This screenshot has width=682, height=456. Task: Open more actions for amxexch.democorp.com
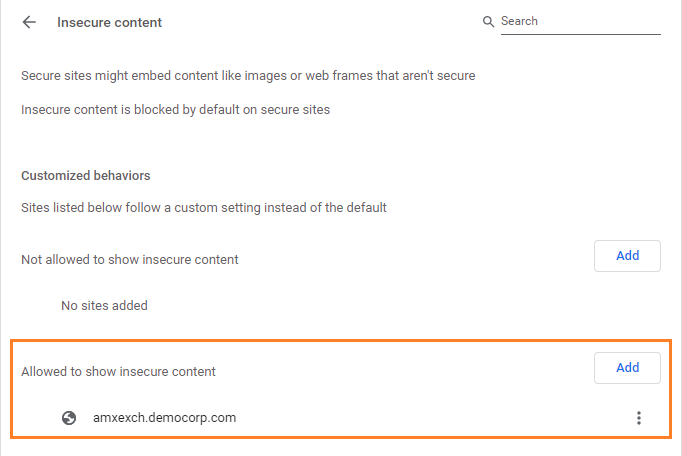tap(639, 418)
